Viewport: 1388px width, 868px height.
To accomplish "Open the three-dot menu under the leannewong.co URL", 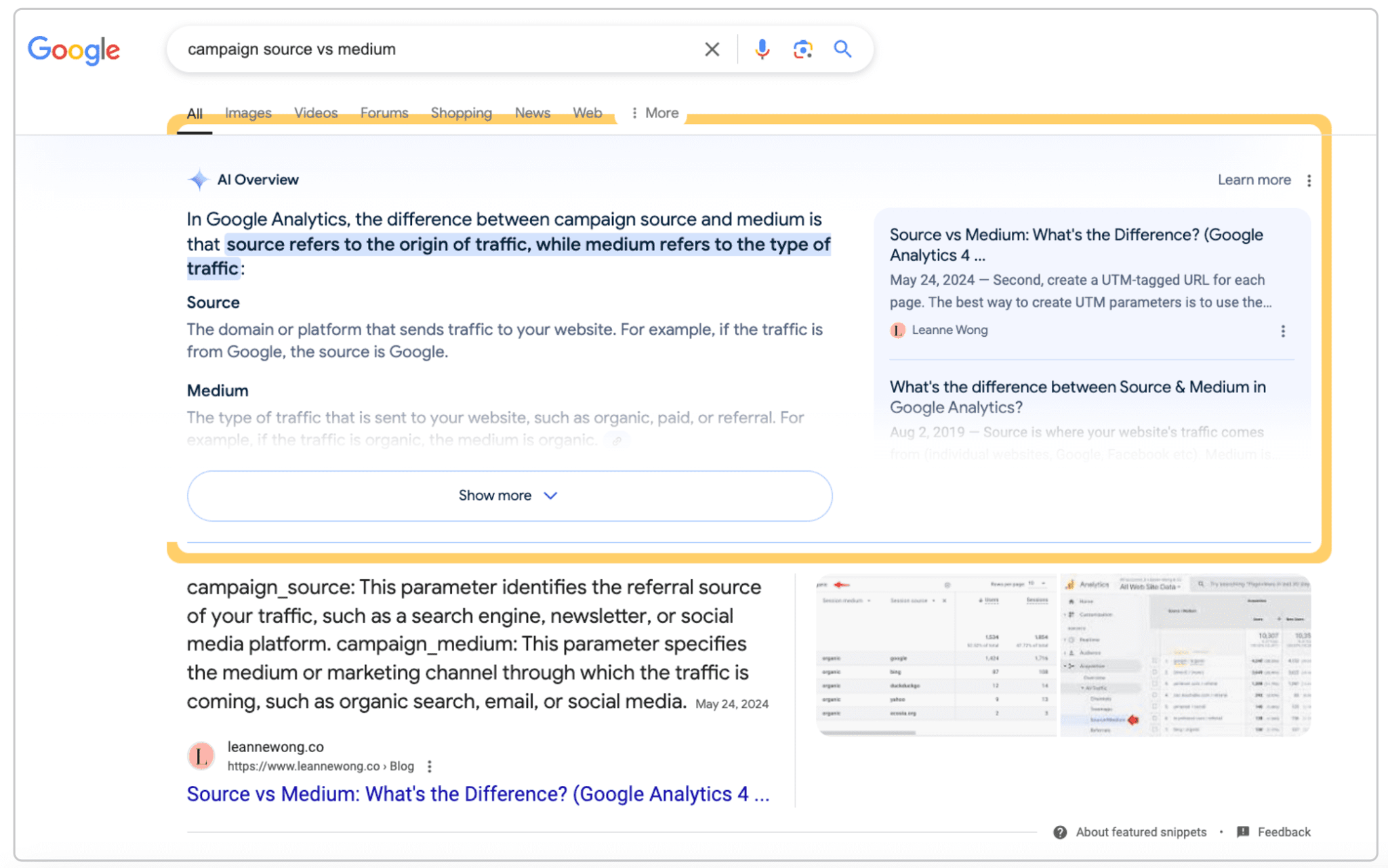I will click(430, 766).
